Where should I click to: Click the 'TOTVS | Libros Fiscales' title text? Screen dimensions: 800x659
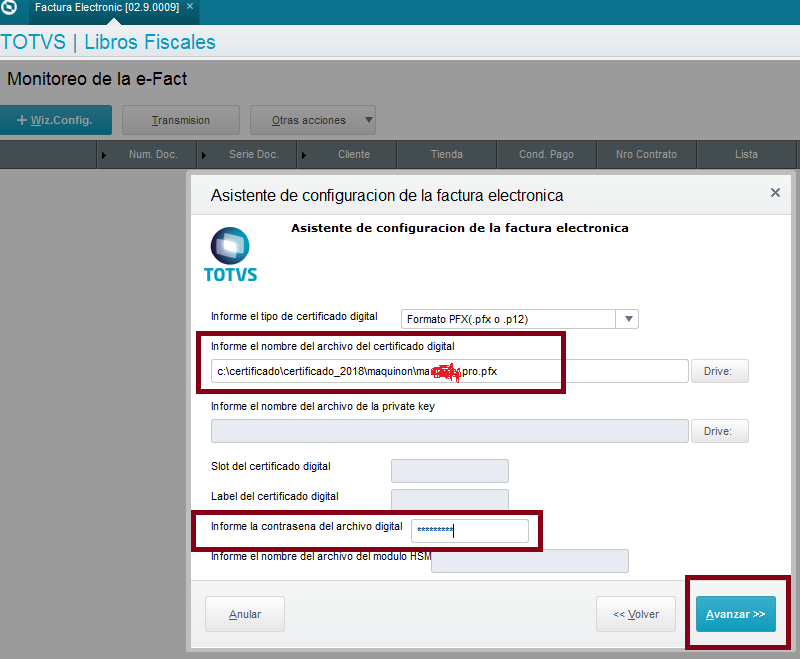tap(108, 42)
